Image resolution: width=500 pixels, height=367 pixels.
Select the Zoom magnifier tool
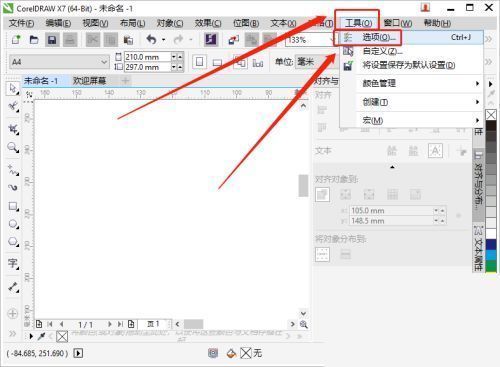[x=13, y=147]
